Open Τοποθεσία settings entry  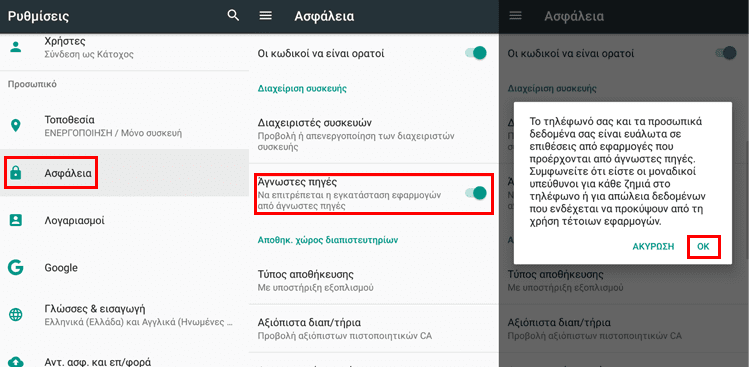(124, 125)
